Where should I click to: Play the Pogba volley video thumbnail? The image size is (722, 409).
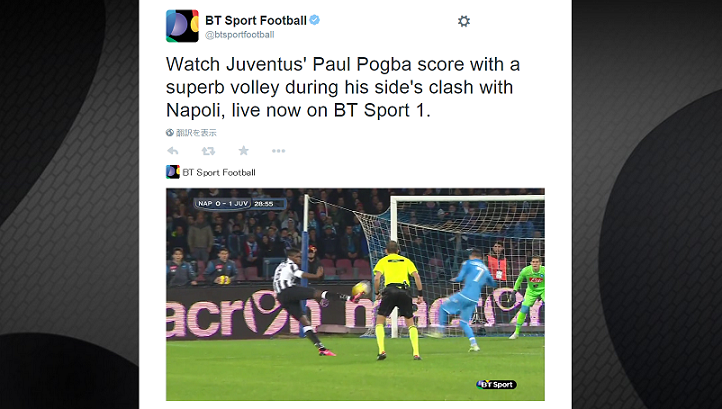[x=355, y=294]
